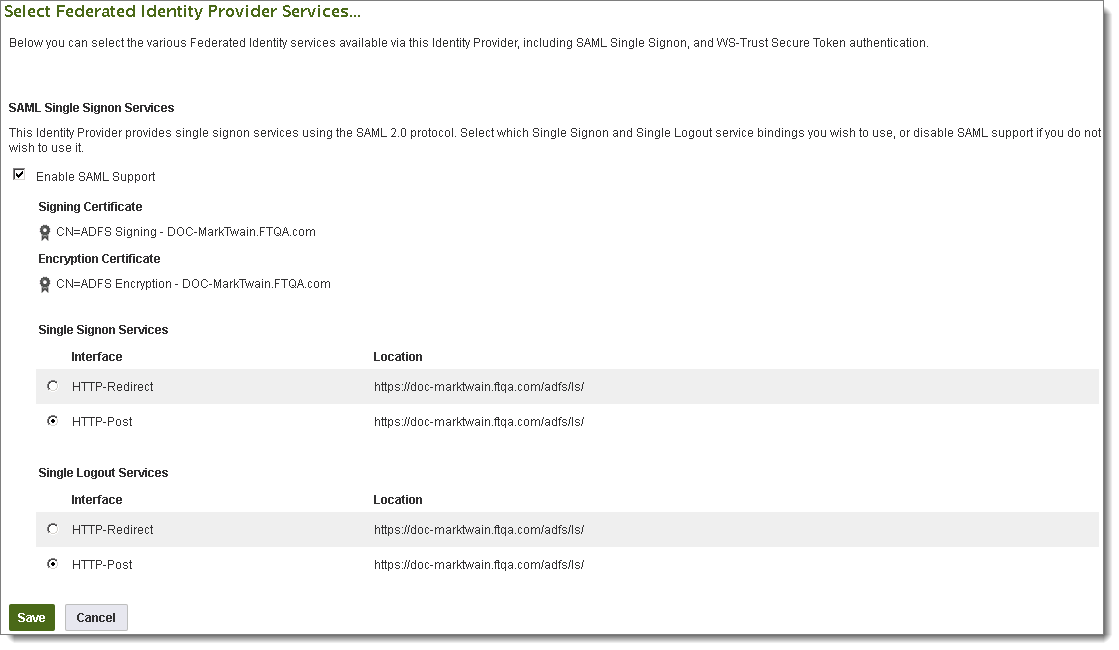Disable the Enable SAML Support checkbox
1119x650 pixels.
(18, 175)
